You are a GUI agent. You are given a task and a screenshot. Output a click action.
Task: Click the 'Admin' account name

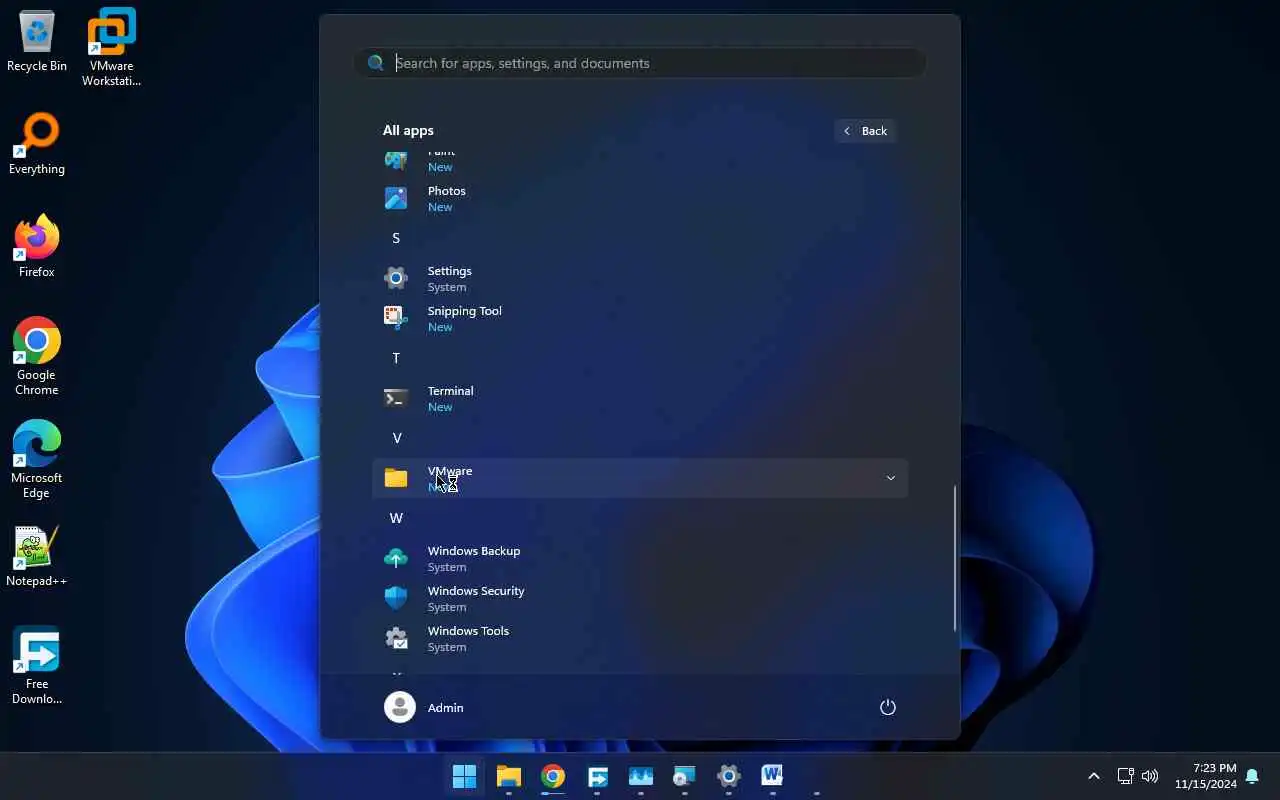[445, 708]
